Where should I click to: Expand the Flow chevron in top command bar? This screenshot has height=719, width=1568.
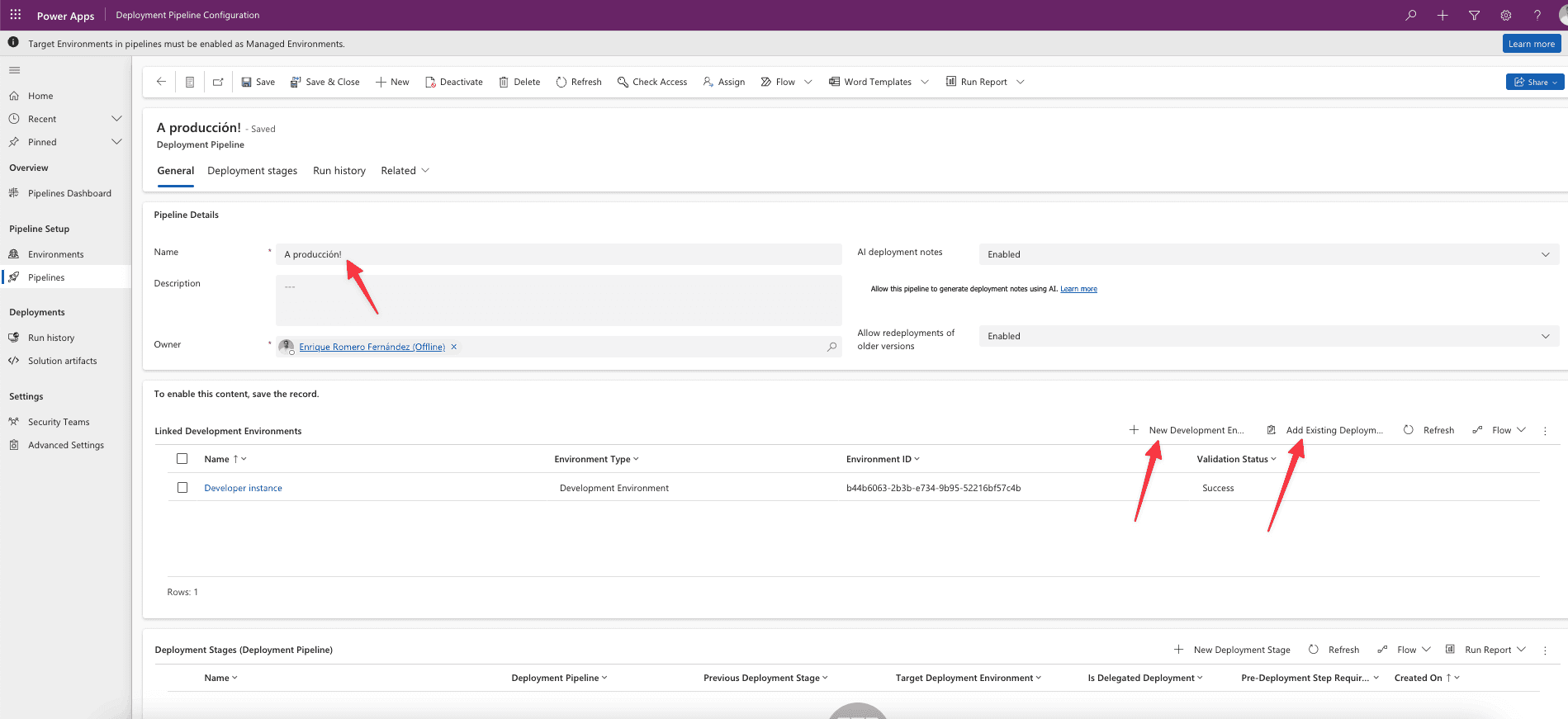(808, 82)
